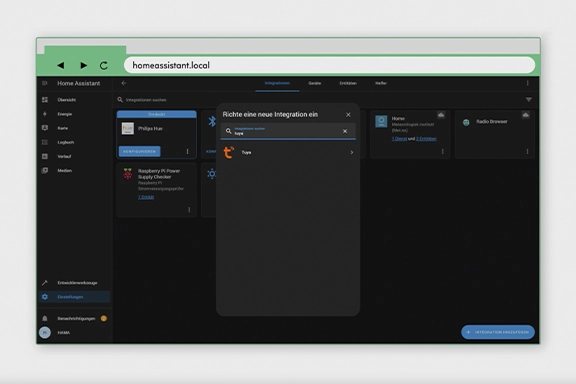The height and width of the screenshot is (384, 576).
Task: Open Raspberry Pi Power Supply Checker options menu
Action: pos(189,209)
